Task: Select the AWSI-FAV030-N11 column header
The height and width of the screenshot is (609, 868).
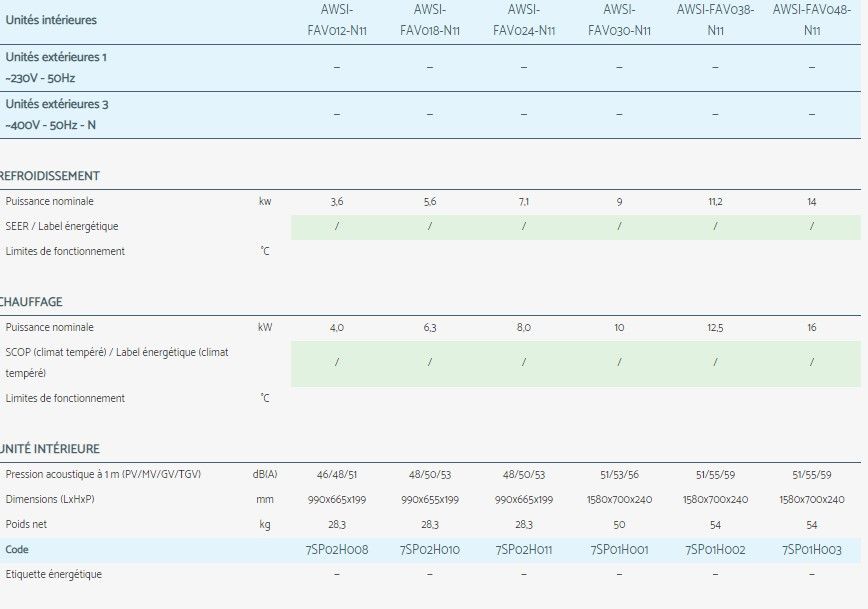Action: 618,20
